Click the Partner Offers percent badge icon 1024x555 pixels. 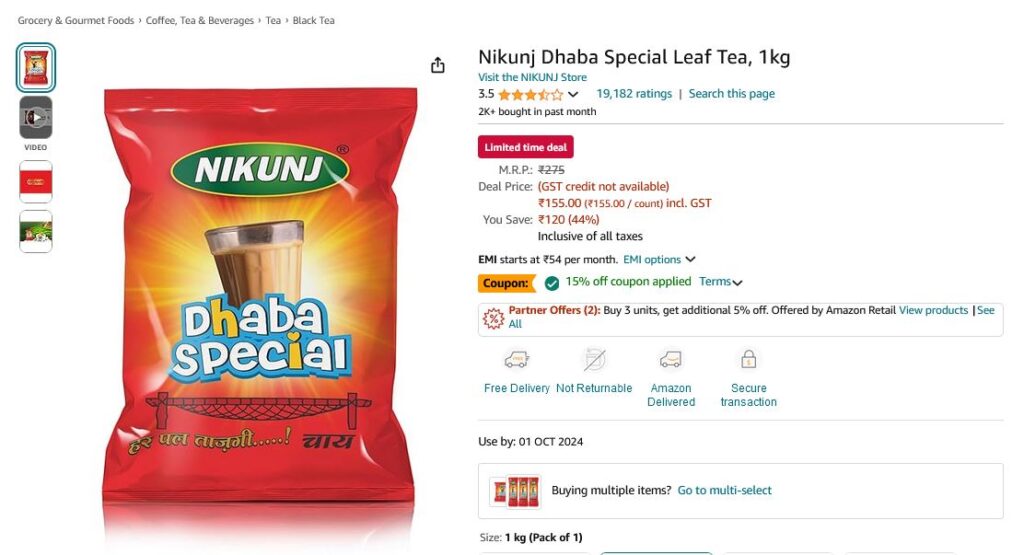coord(493,318)
